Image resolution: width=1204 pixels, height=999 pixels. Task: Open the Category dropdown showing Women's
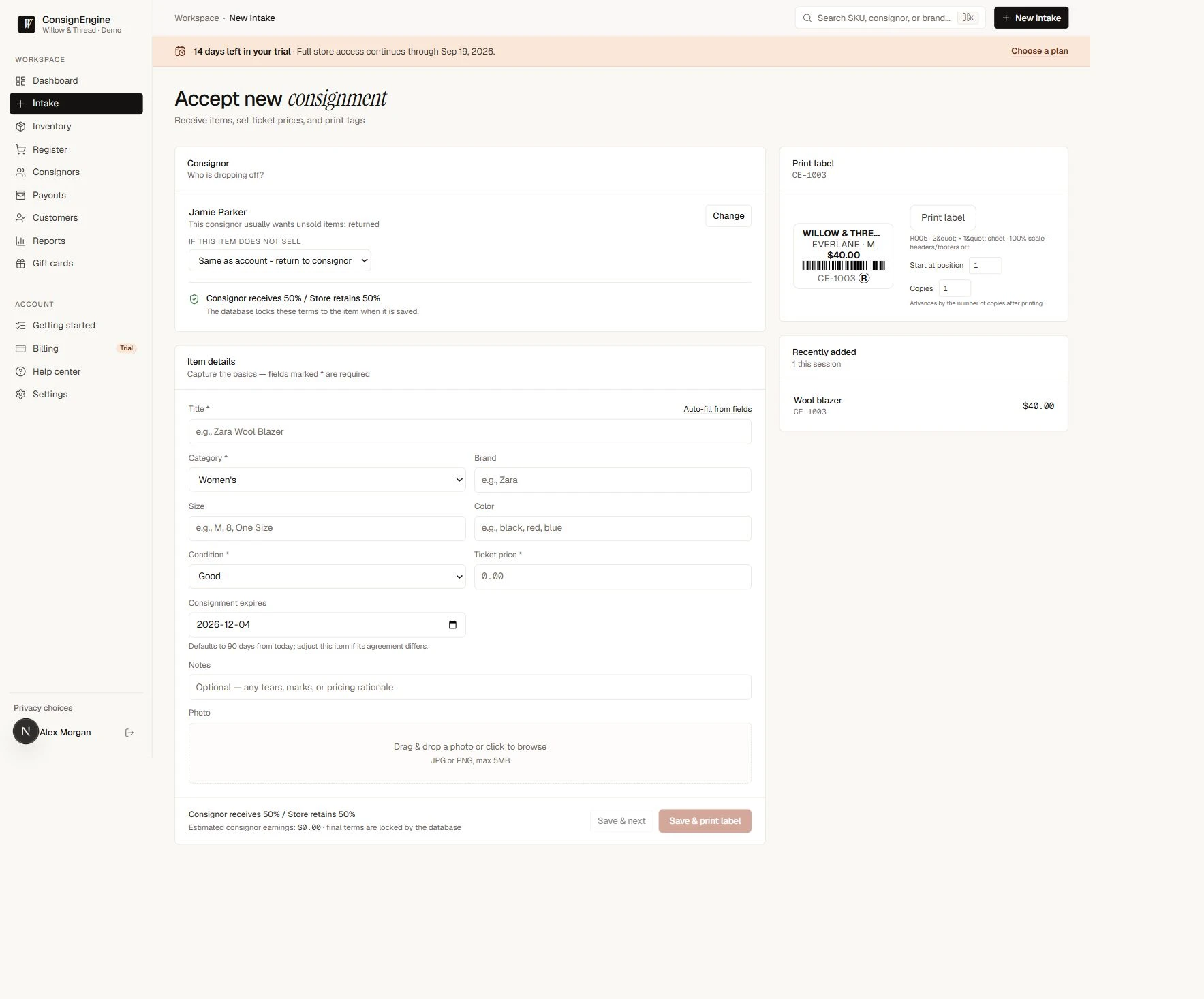(x=327, y=480)
